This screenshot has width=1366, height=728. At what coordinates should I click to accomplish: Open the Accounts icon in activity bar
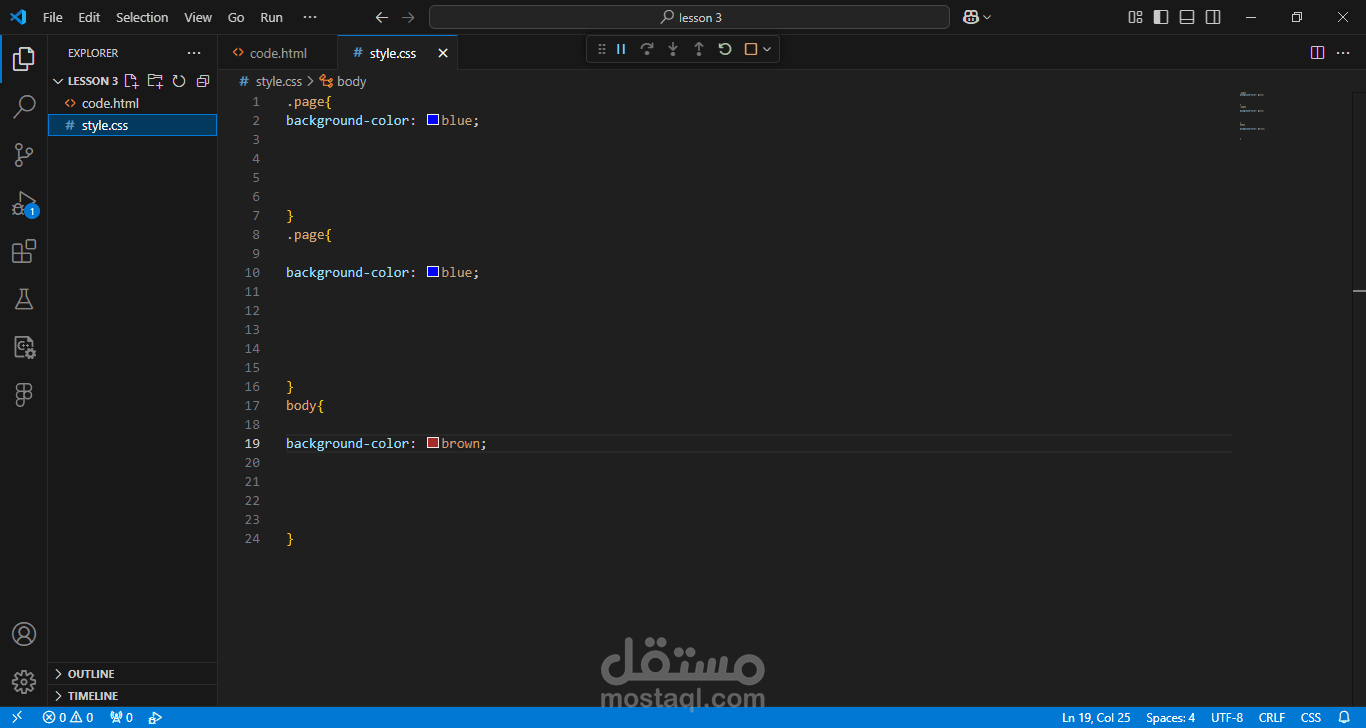[x=24, y=635]
